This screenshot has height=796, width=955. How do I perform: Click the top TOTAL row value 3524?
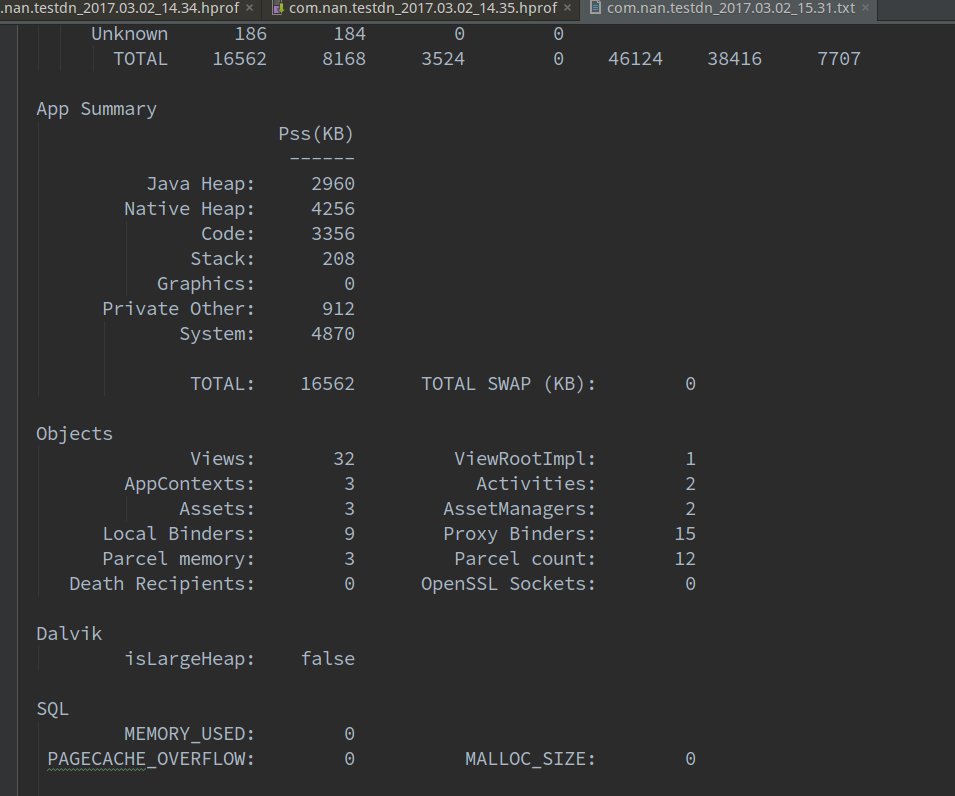(443, 59)
